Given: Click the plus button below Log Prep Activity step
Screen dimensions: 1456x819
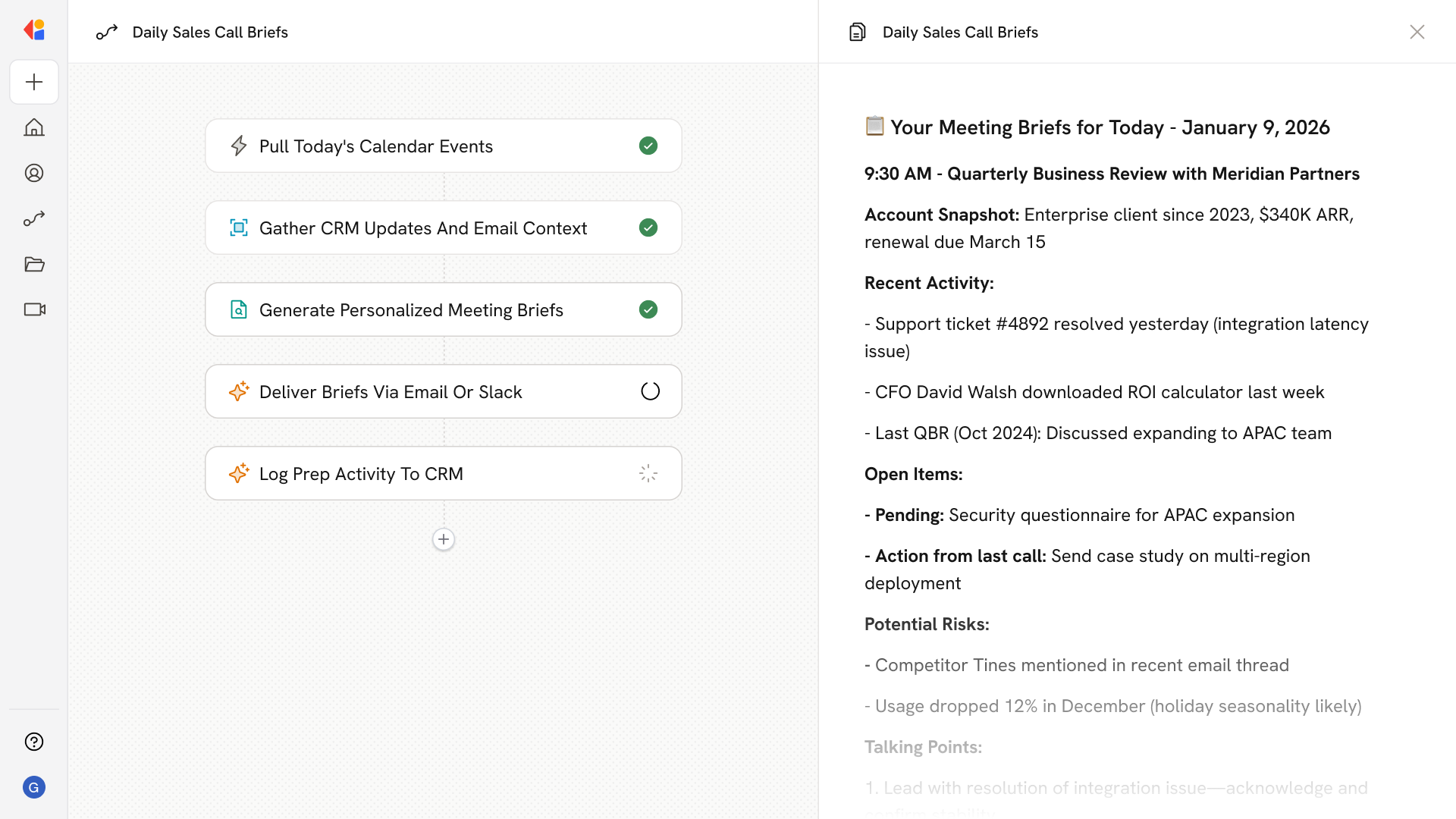Looking at the screenshot, I should [x=443, y=539].
